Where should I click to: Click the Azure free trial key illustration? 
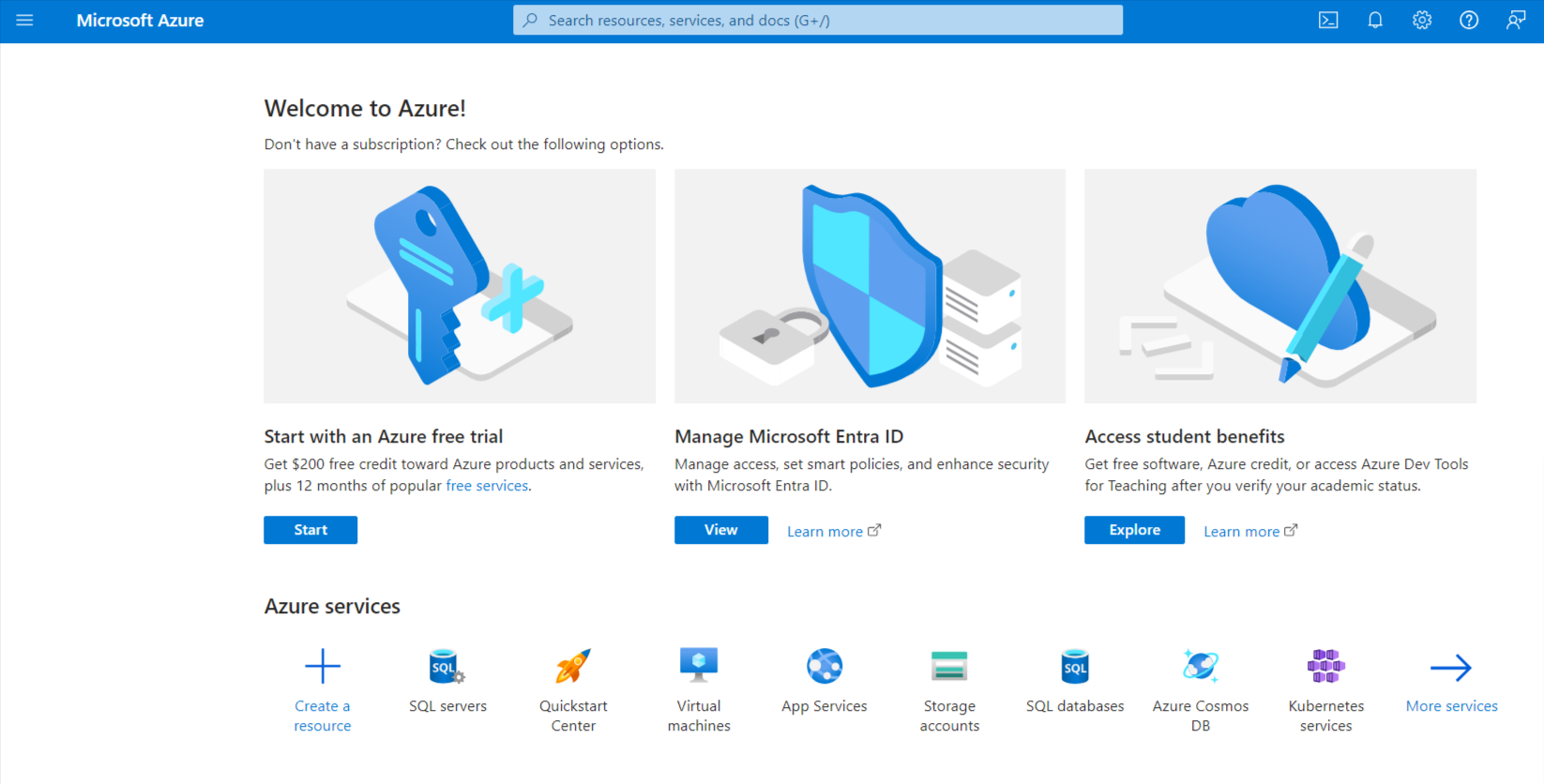(x=460, y=286)
